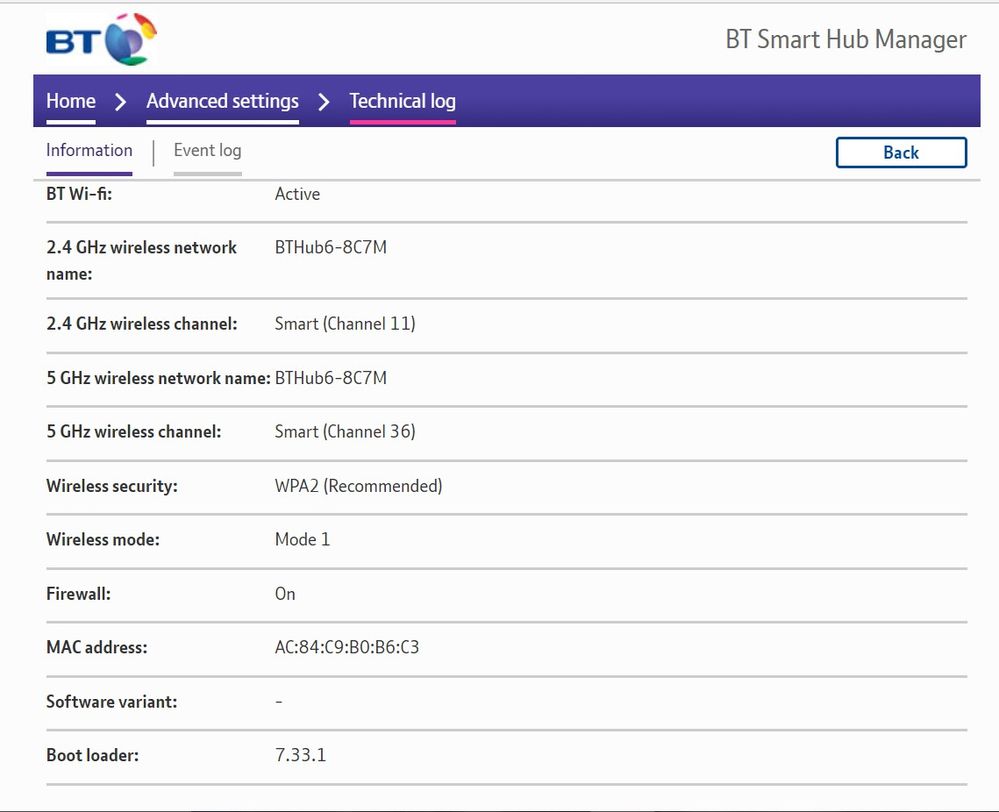Click '5 GHz wireless network name:' label
999x812 pixels.
pyautogui.click(x=159, y=378)
